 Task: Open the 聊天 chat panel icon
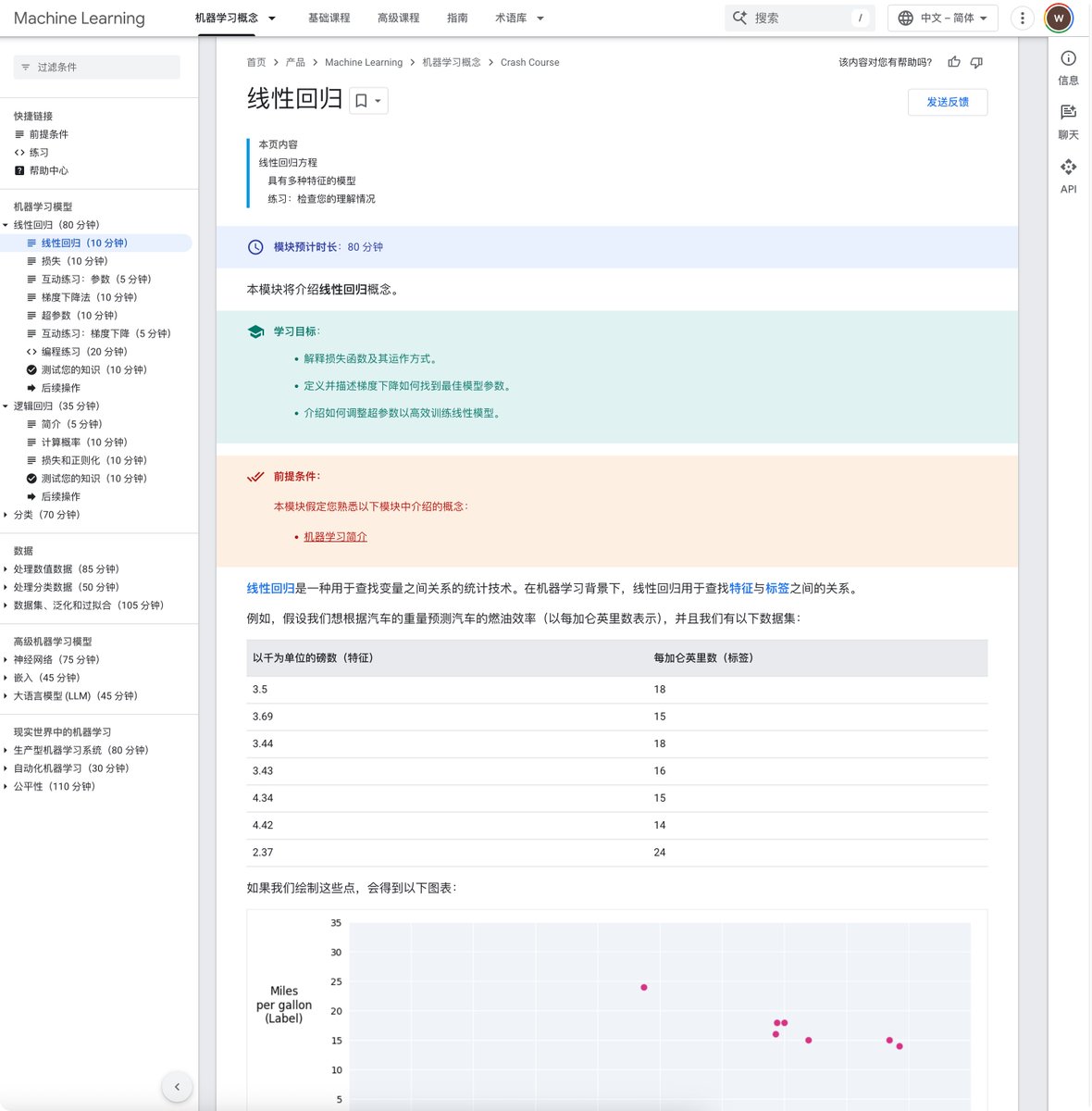coord(1068,112)
